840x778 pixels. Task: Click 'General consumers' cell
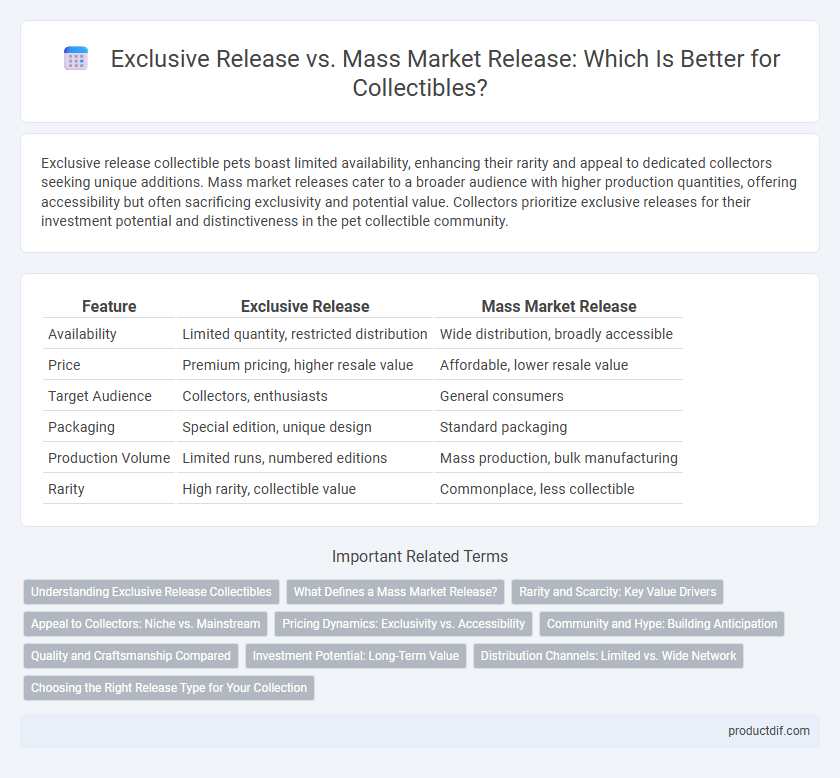tap(559, 396)
